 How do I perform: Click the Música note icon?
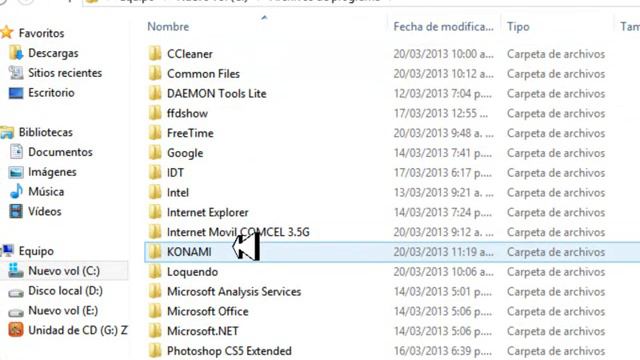[x=16, y=191]
